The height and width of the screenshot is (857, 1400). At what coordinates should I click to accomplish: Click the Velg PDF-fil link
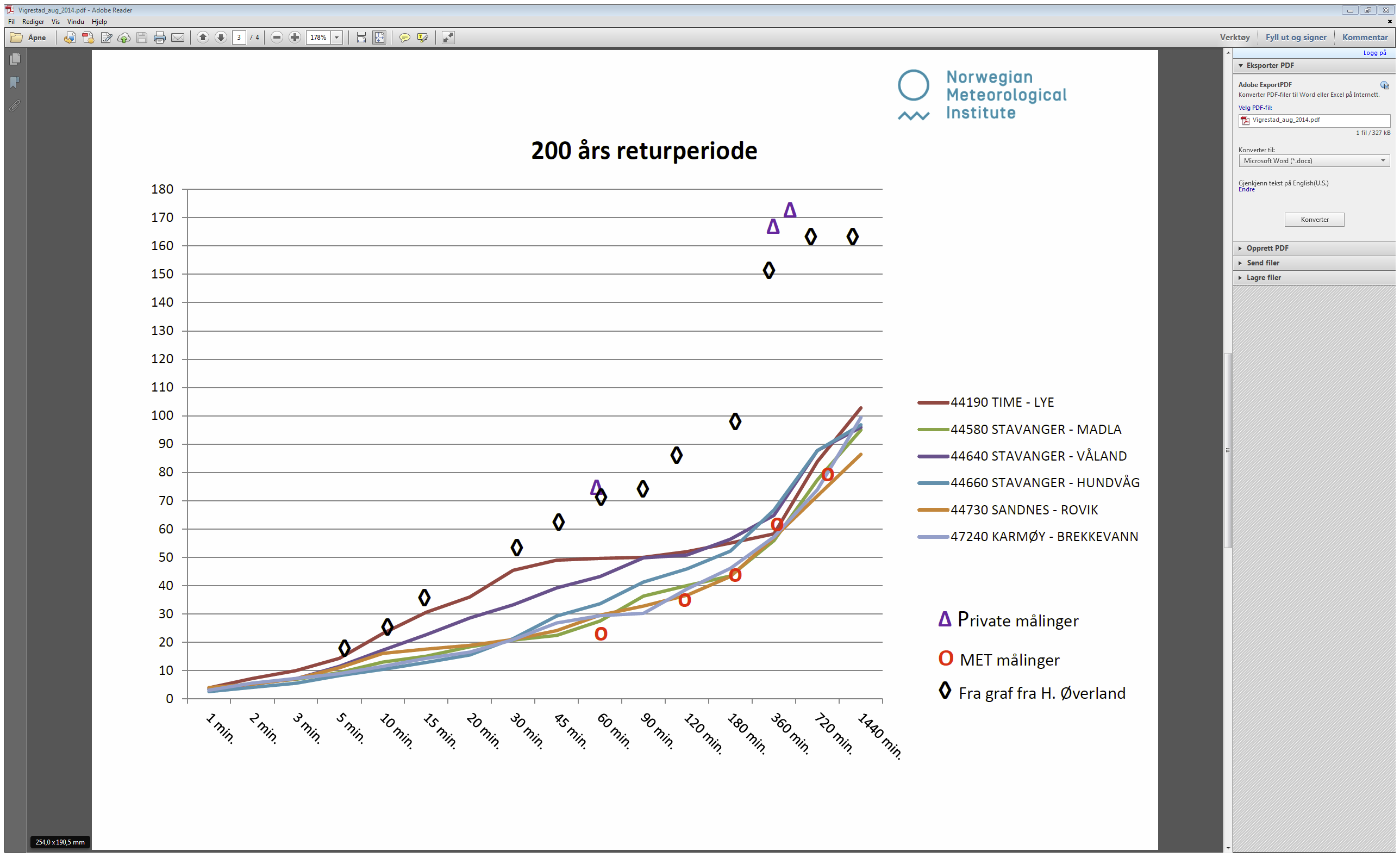1255,108
